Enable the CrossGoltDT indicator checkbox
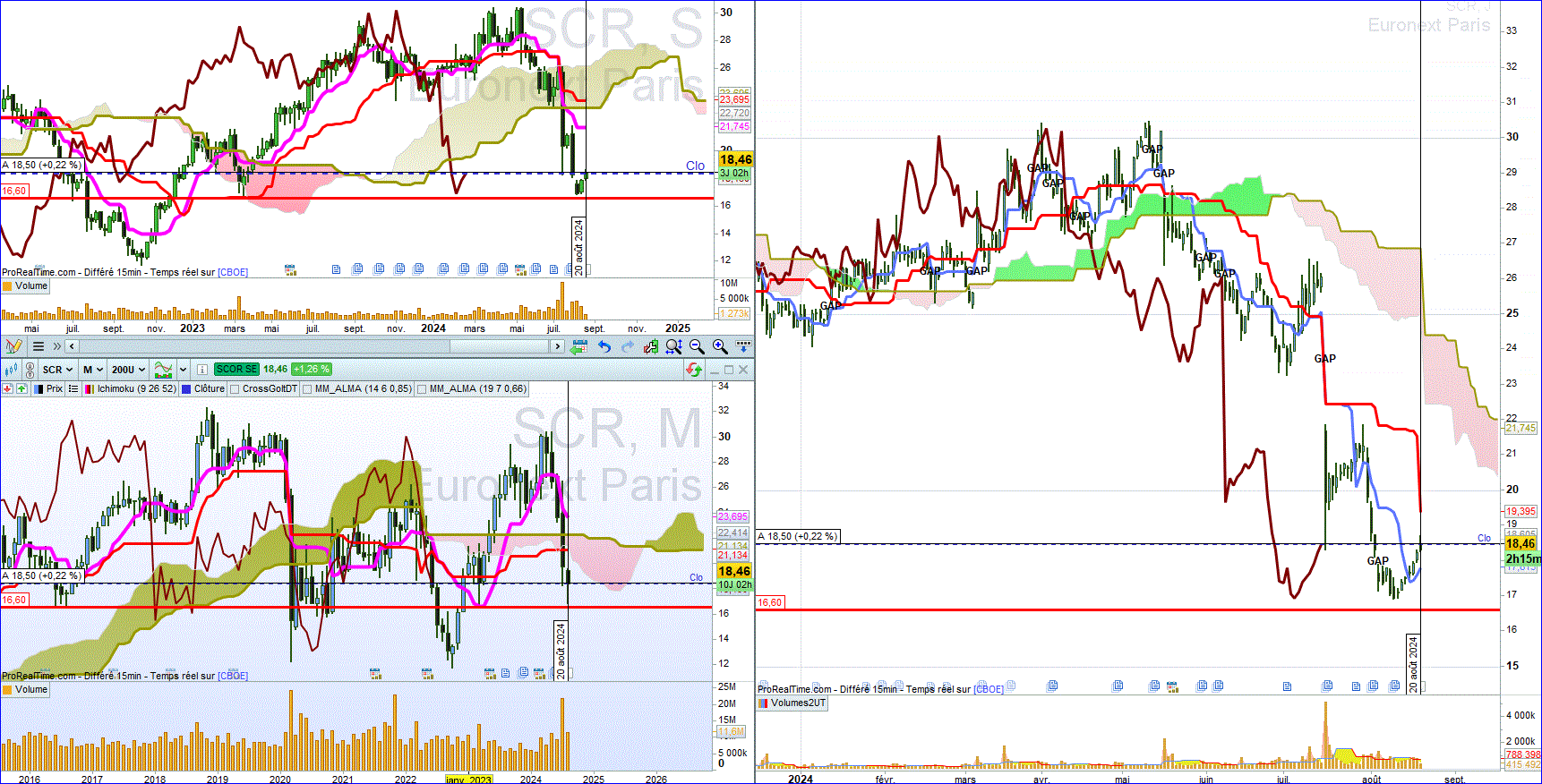This screenshot has width=1542, height=784. (x=235, y=389)
